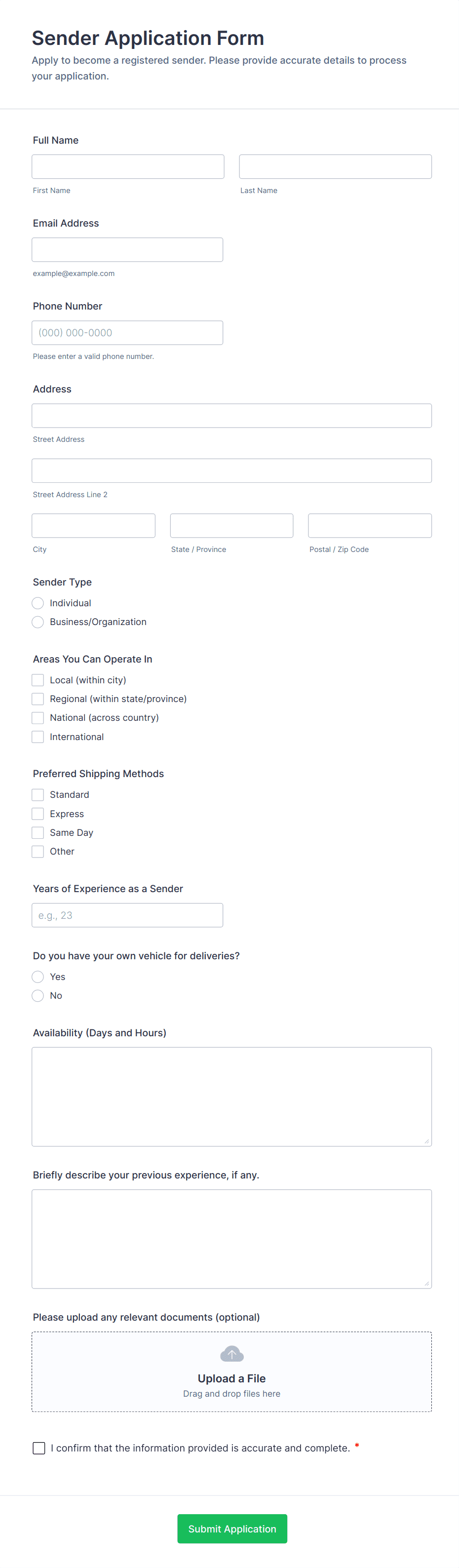Select No for own delivery vehicle
This screenshot has width=459, height=1568.
[38, 995]
